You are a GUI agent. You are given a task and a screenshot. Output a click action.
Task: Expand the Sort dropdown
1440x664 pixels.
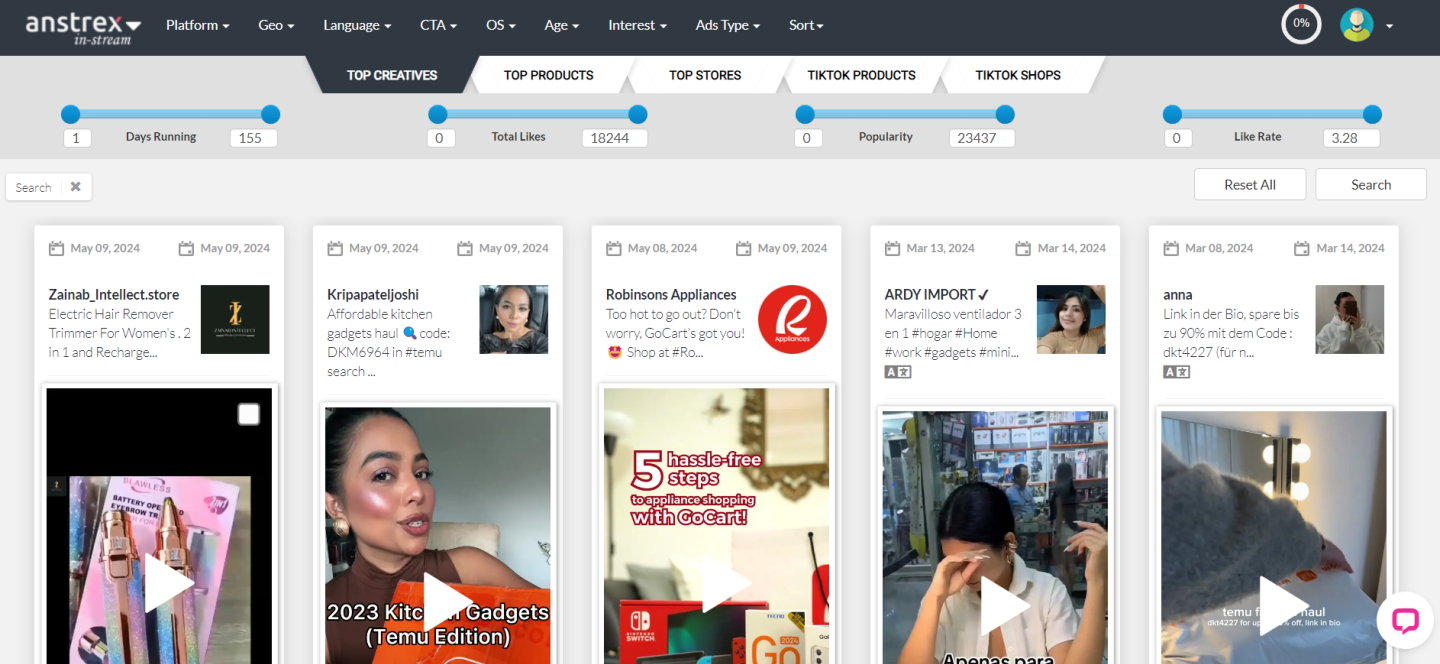tap(806, 26)
